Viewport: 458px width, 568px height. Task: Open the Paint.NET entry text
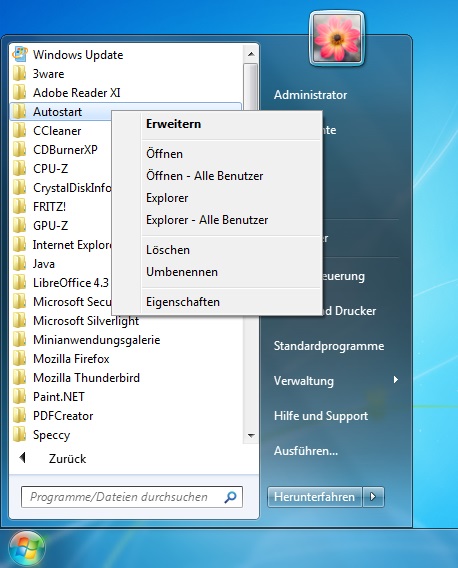coord(59,397)
